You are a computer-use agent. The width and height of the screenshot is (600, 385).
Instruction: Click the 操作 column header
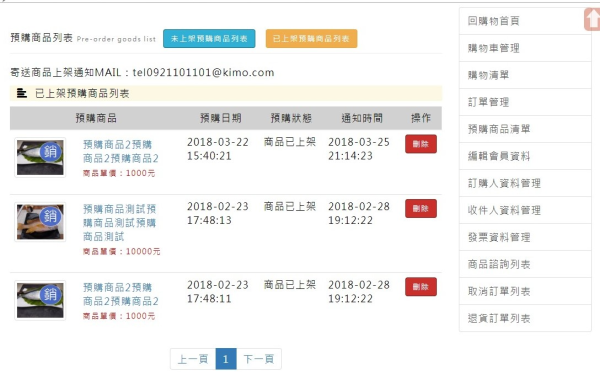click(421, 118)
